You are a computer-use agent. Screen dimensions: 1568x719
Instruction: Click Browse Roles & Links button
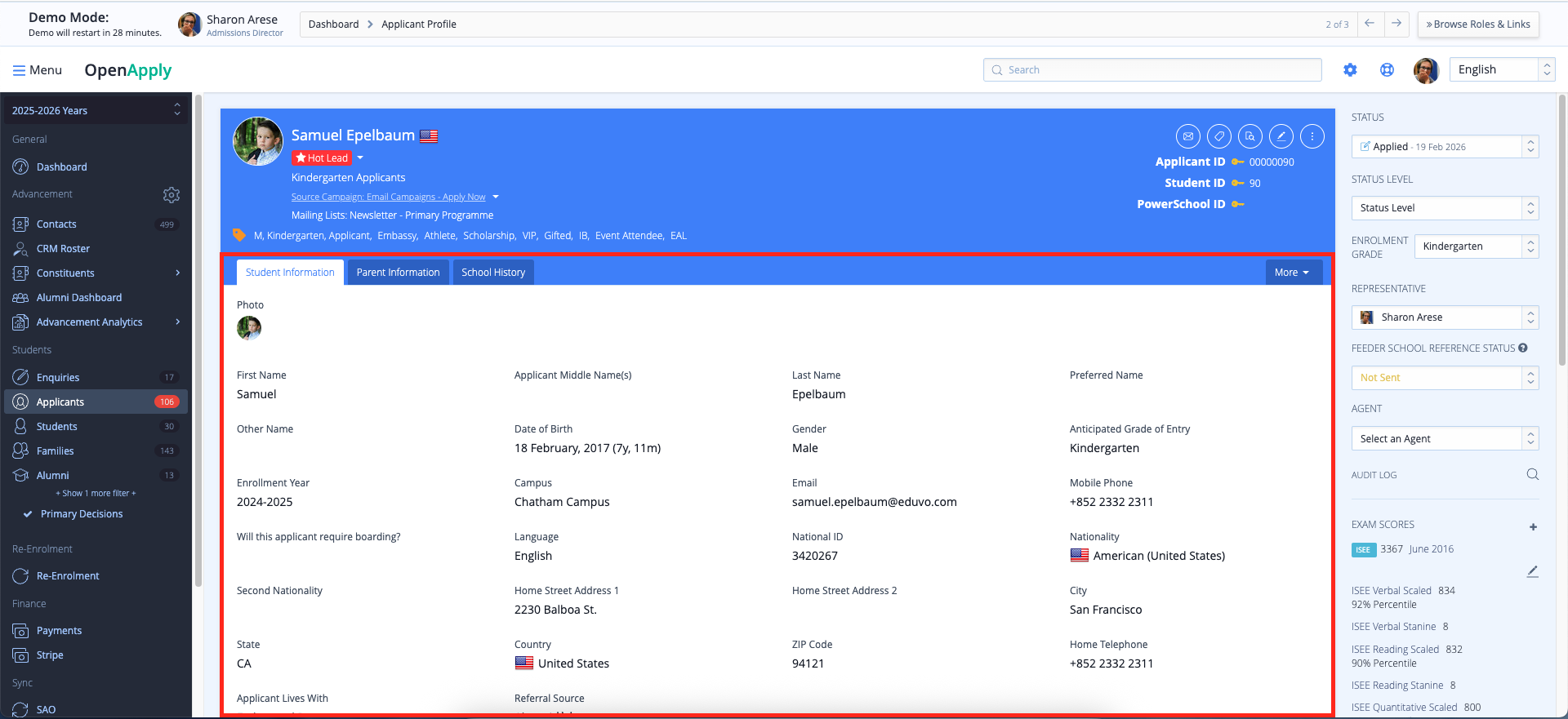pos(1478,24)
